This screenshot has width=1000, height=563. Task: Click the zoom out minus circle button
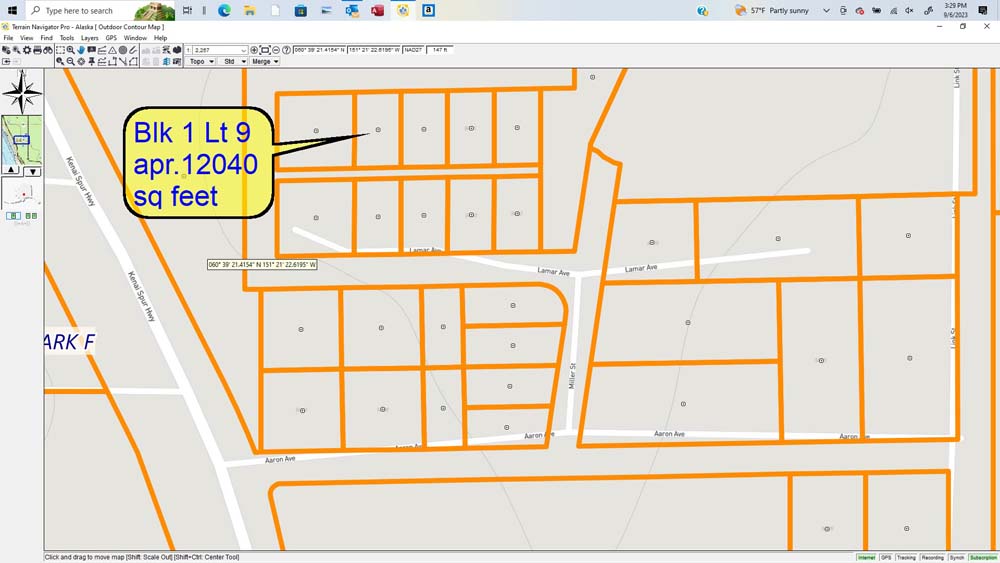(x=276, y=50)
